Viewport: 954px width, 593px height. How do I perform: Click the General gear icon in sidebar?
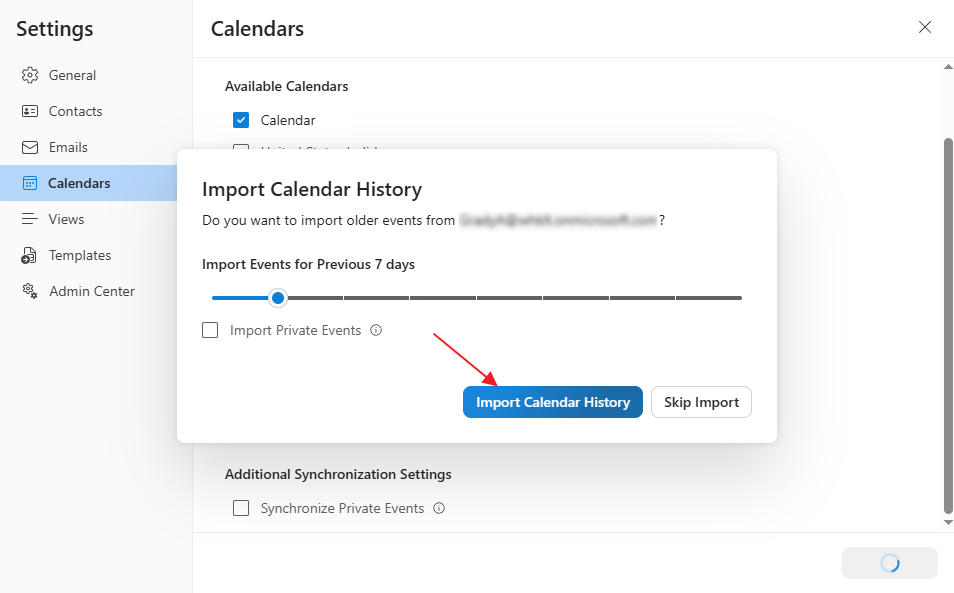tap(30, 75)
